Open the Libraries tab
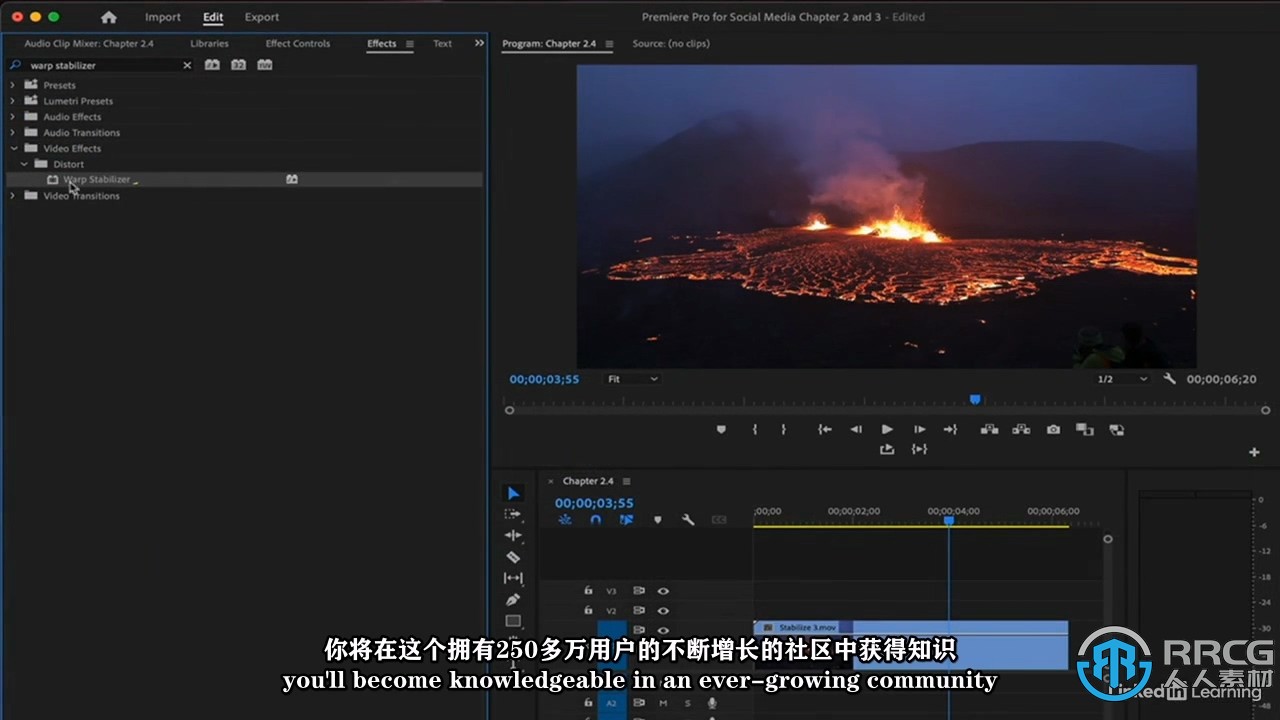The height and width of the screenshot is (720, 1280). 209,44
